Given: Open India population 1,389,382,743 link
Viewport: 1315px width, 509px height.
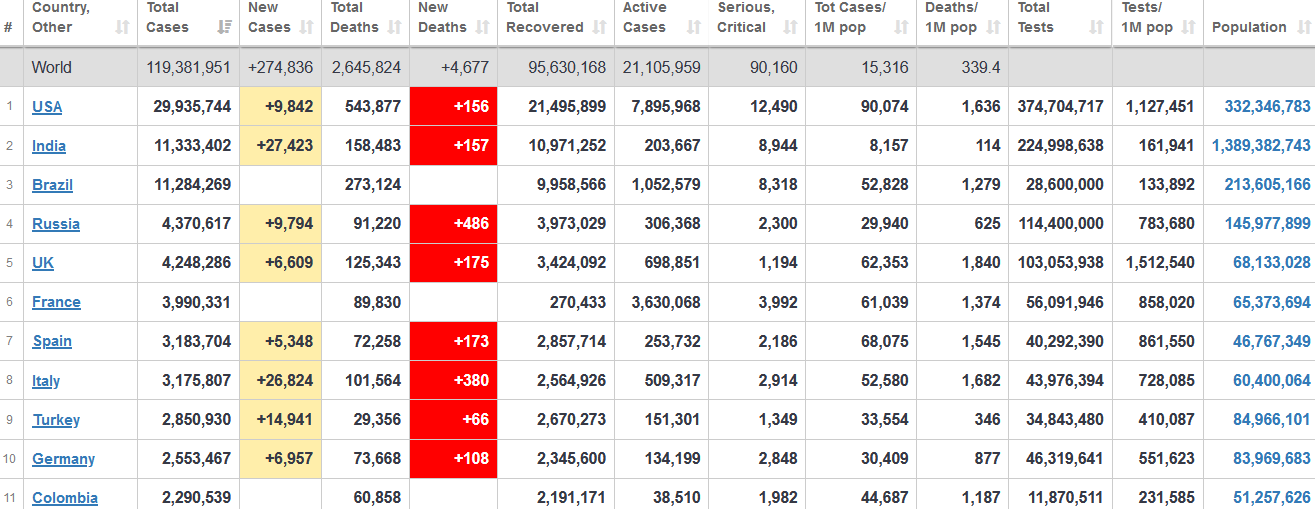Looking at the screenshot, I should click(x=1261, y=146).
